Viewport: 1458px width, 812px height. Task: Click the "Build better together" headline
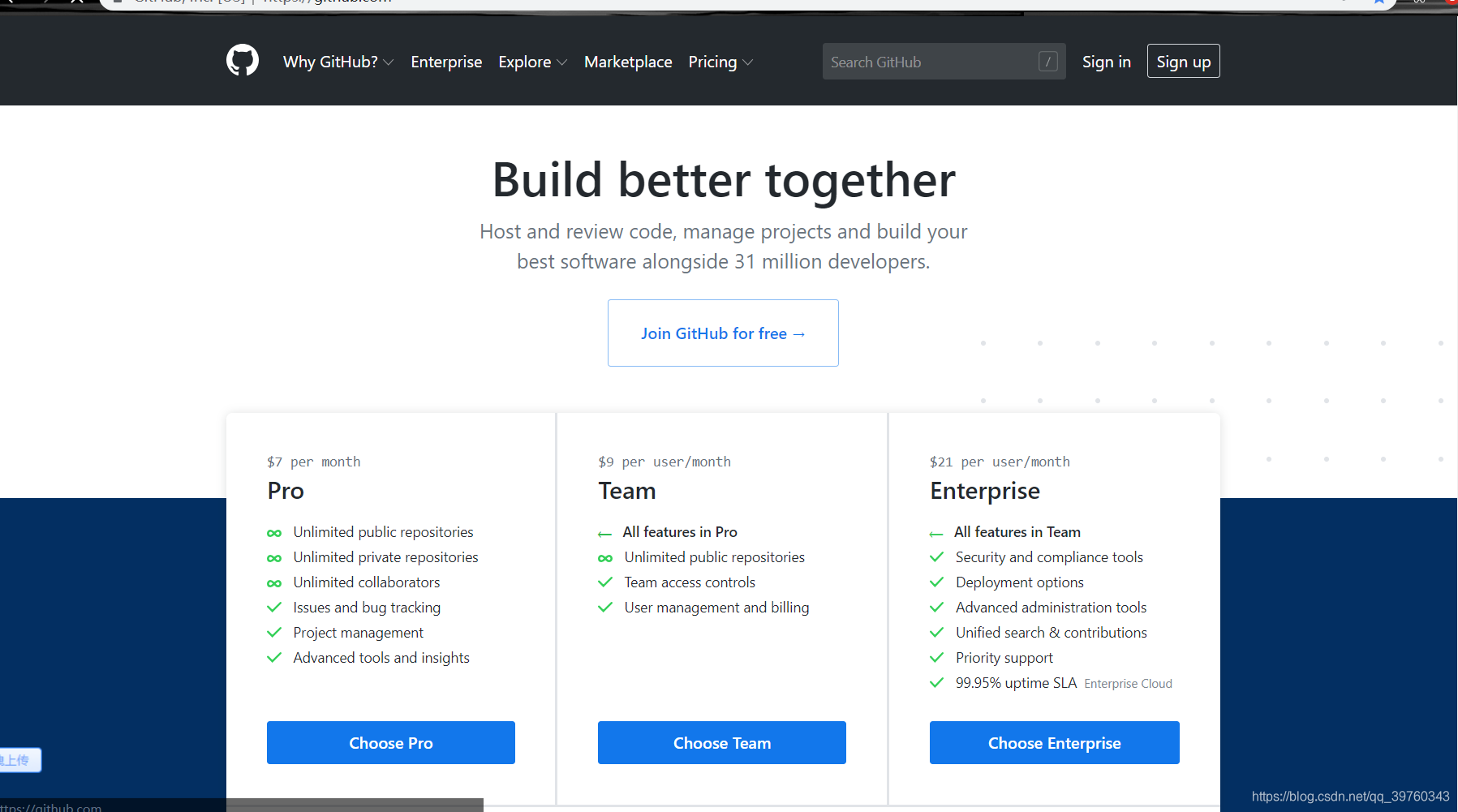(x=724, y=179)
